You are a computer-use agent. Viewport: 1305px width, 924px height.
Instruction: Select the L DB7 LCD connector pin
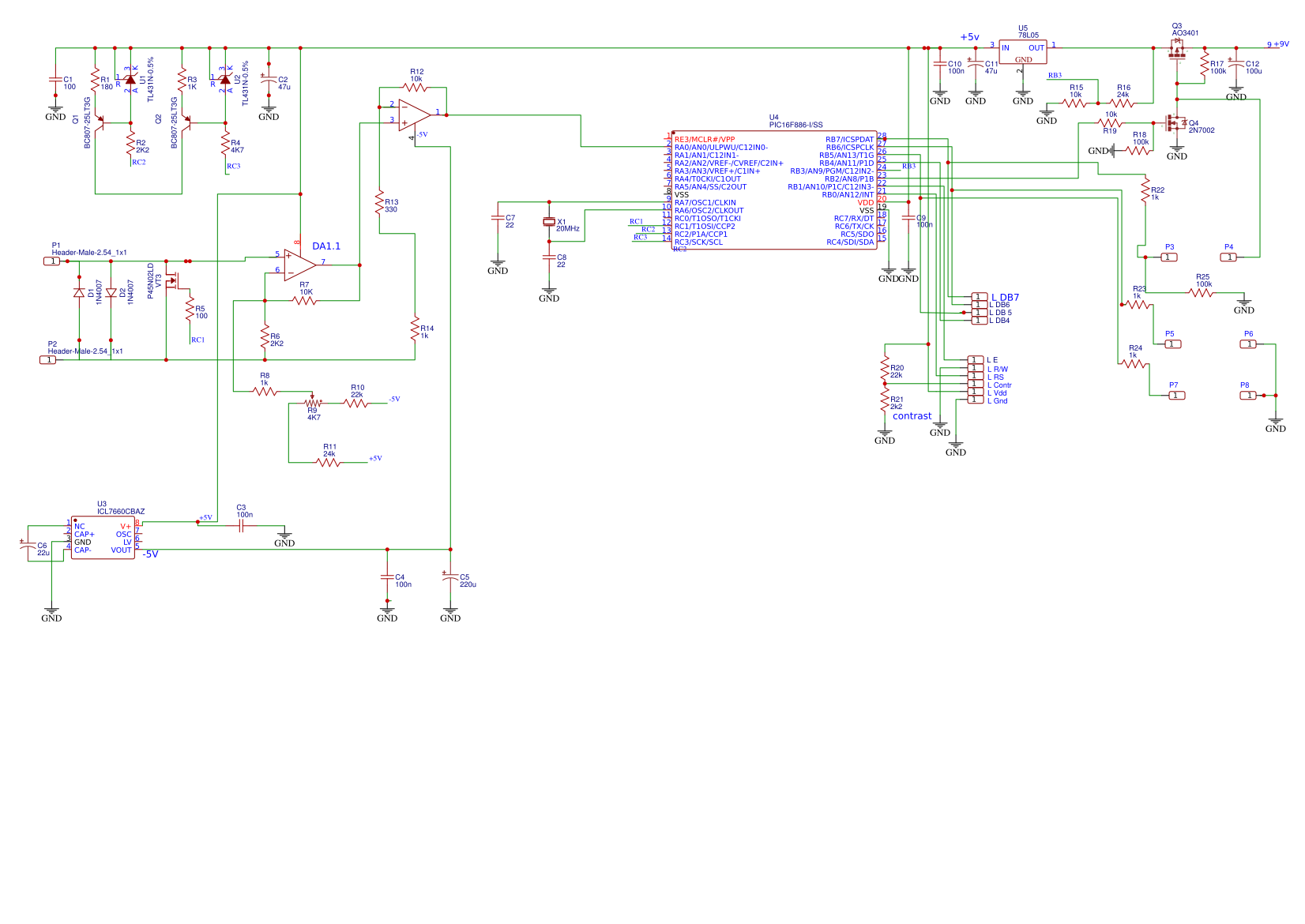[x=980, y=297]
